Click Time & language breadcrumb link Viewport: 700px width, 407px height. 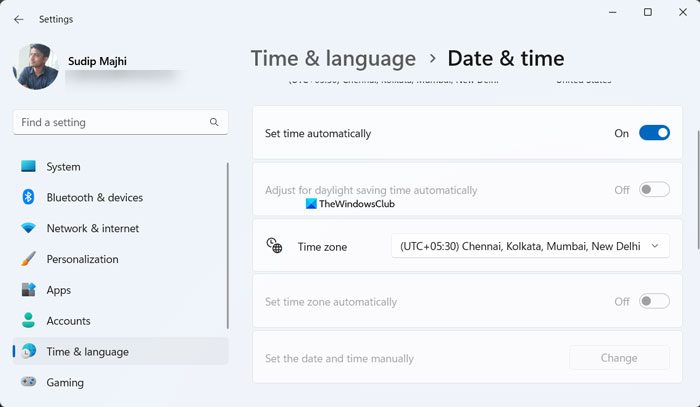pyautogui.click(x=333, y=58)
